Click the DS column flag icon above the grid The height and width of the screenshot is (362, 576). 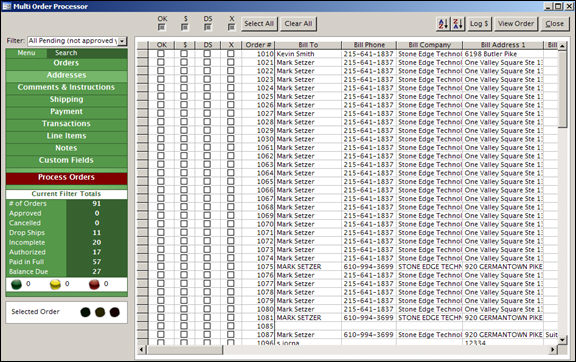click(x=208, y=27)
